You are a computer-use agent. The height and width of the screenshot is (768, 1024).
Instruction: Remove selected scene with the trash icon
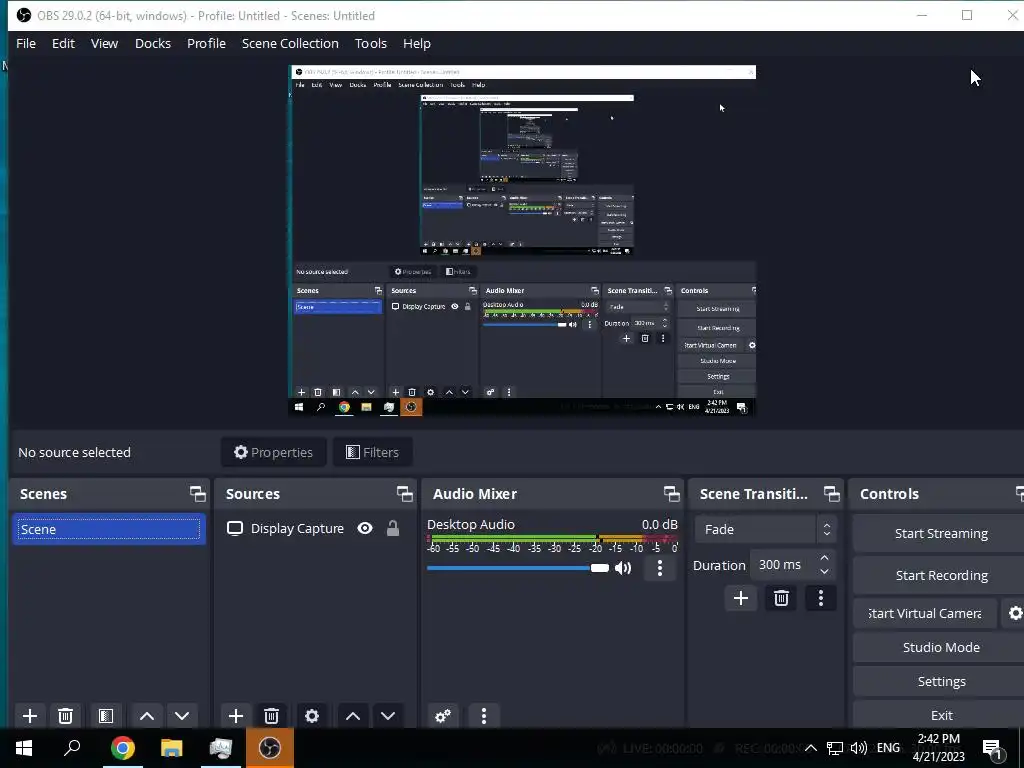pyautogui.click(x=65, y=716)
